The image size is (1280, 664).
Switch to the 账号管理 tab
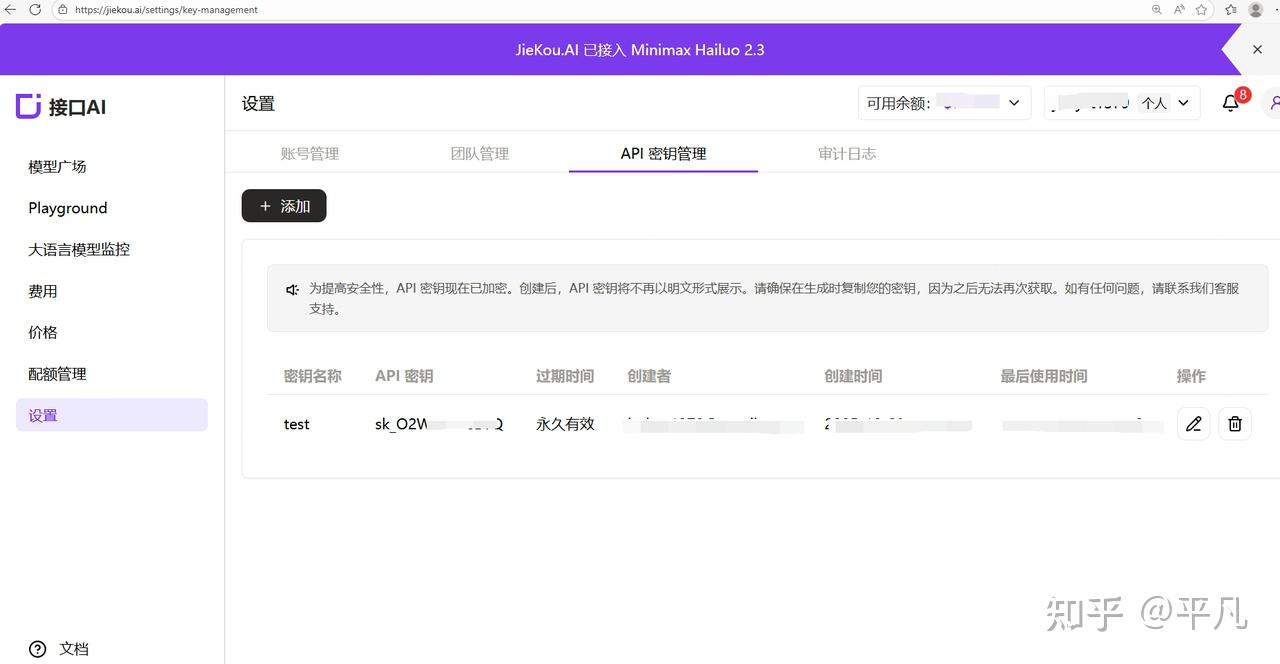coord(310,153)
